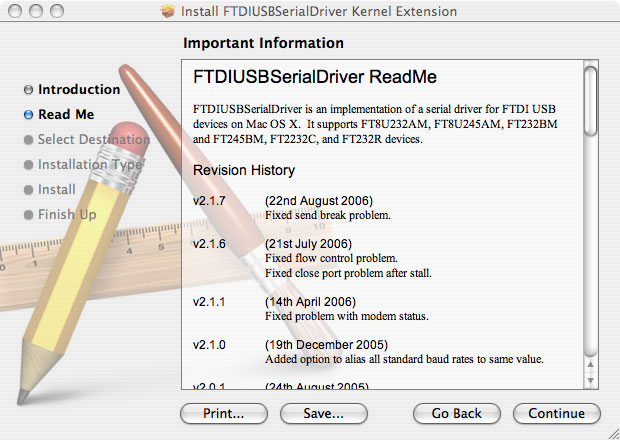The height and width of the screenshot is (440, 620).
Task: Click the scroll up arrow
Action: pyautogui.click(x=590, y=364)
